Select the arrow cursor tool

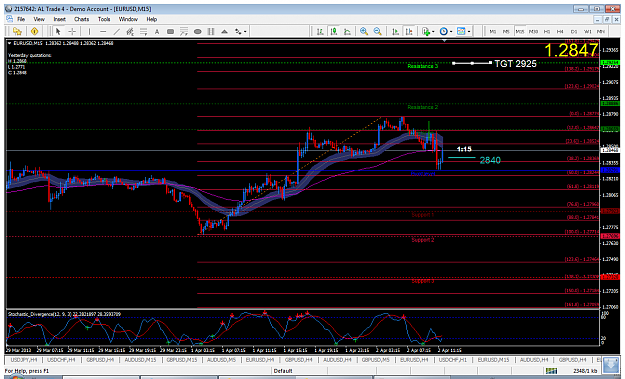[x=58, y=31]
